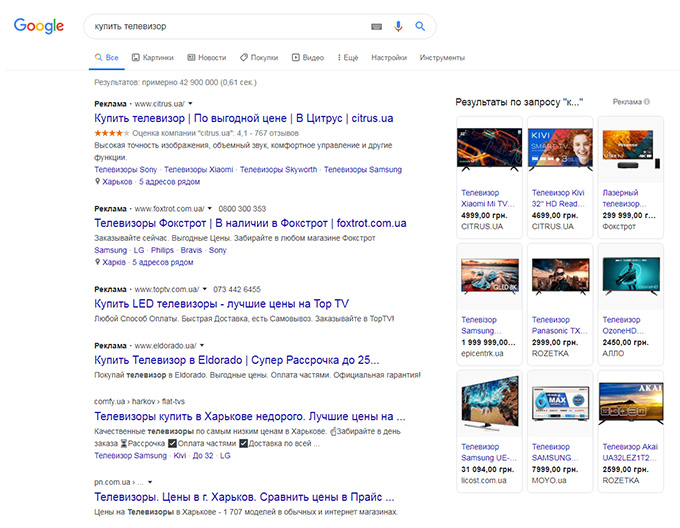The image size is (680, 528).
Task: Expand dropdown arrow next to pn.com.ua
Action: click(150, 482)
